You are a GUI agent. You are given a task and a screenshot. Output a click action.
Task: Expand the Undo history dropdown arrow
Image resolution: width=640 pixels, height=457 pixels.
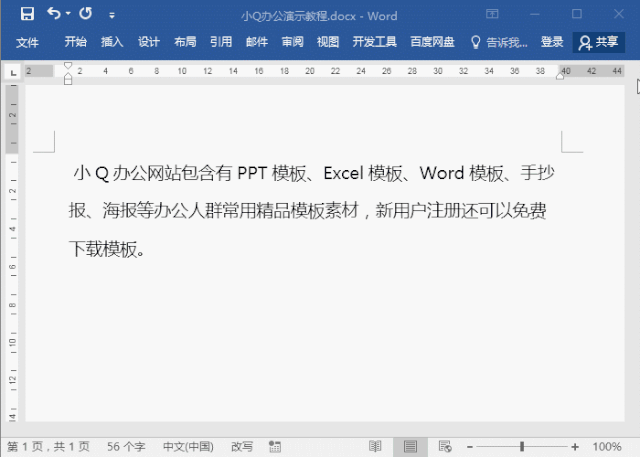pos(68,16)
